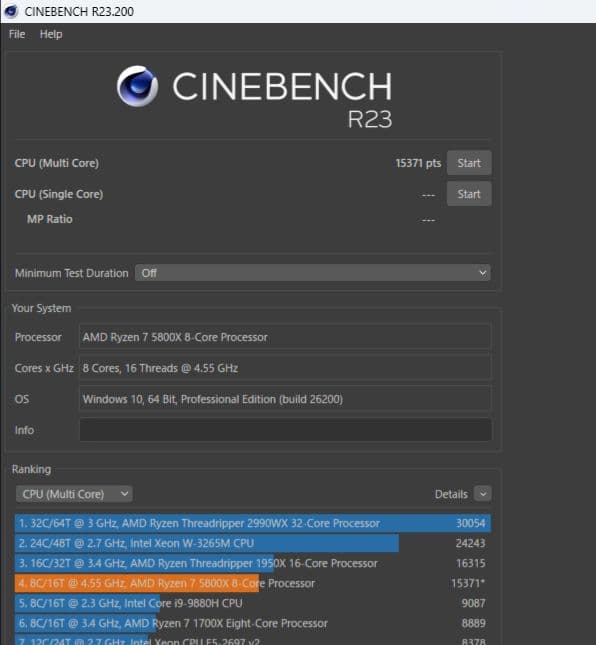The image size is (596, 645).
Task: Select the Intel Core i9-9880H ranking row
Action: coord(253,603)
